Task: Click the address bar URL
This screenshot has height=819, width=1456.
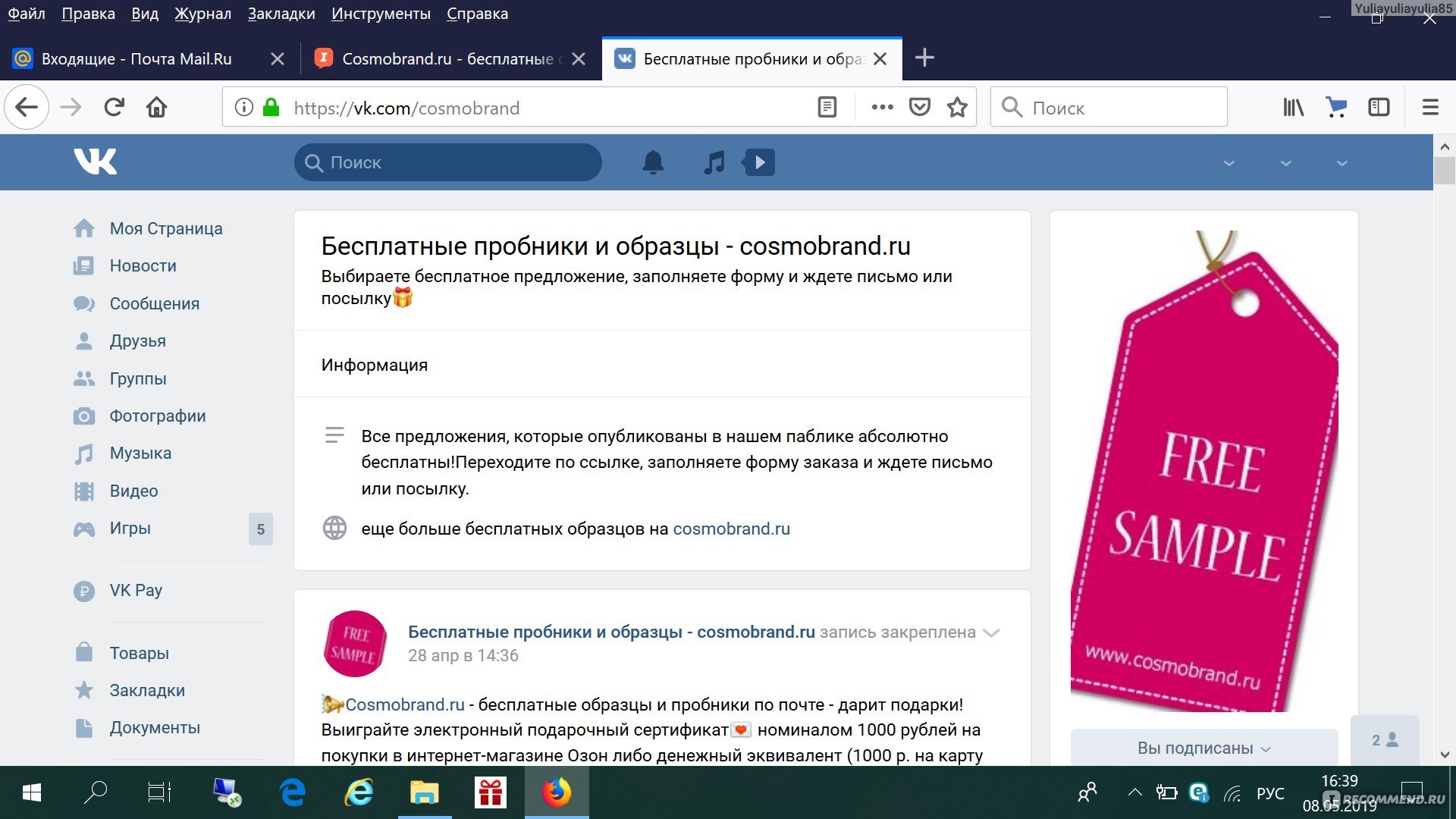Action: coord(406,108)
